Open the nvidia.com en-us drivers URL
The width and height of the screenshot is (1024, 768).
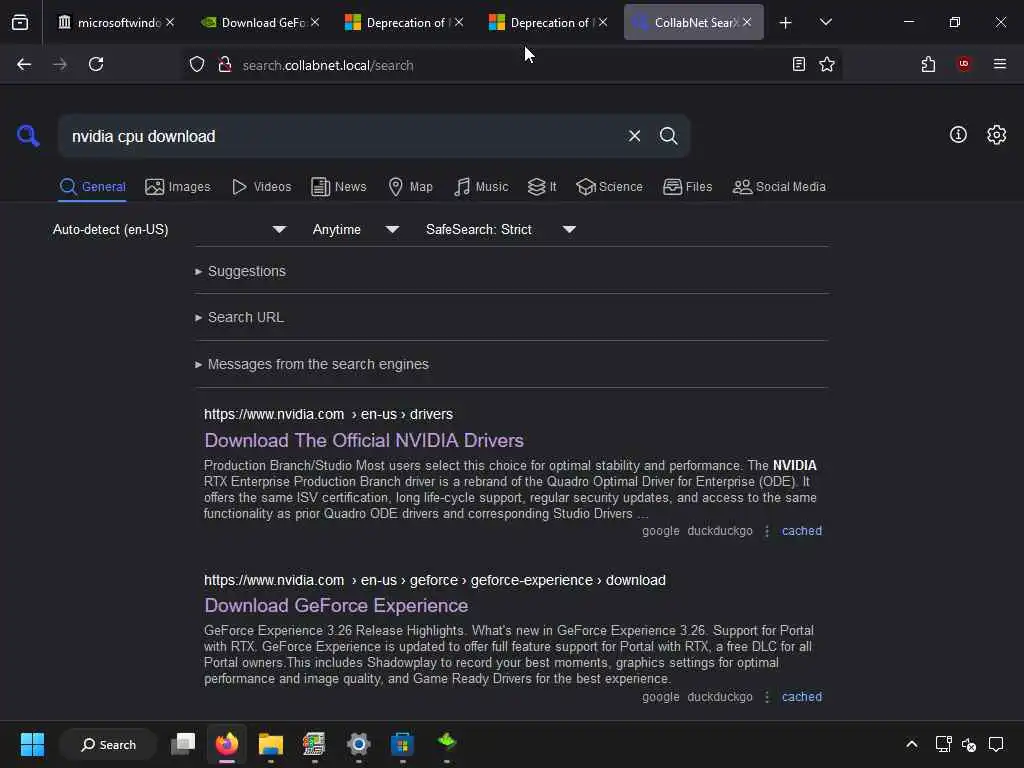(328, 414)
